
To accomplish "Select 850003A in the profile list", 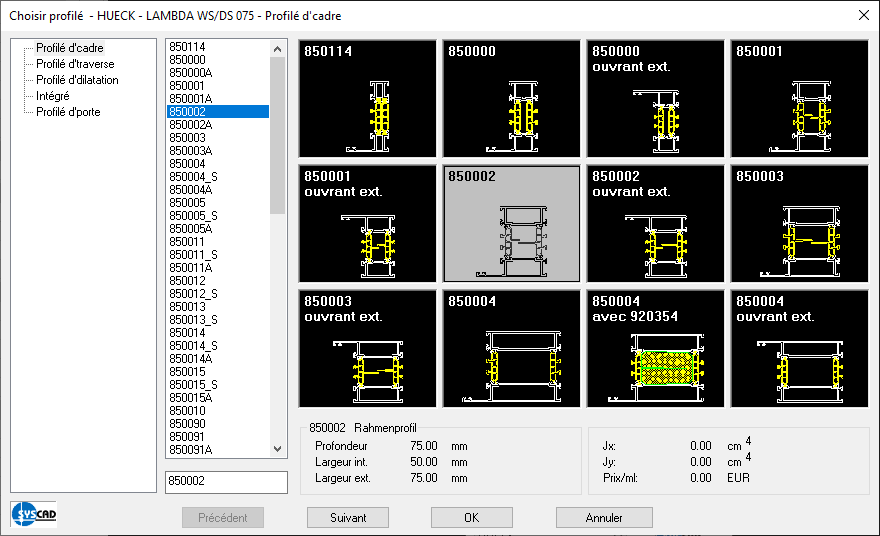I will [x=218, y=150].
